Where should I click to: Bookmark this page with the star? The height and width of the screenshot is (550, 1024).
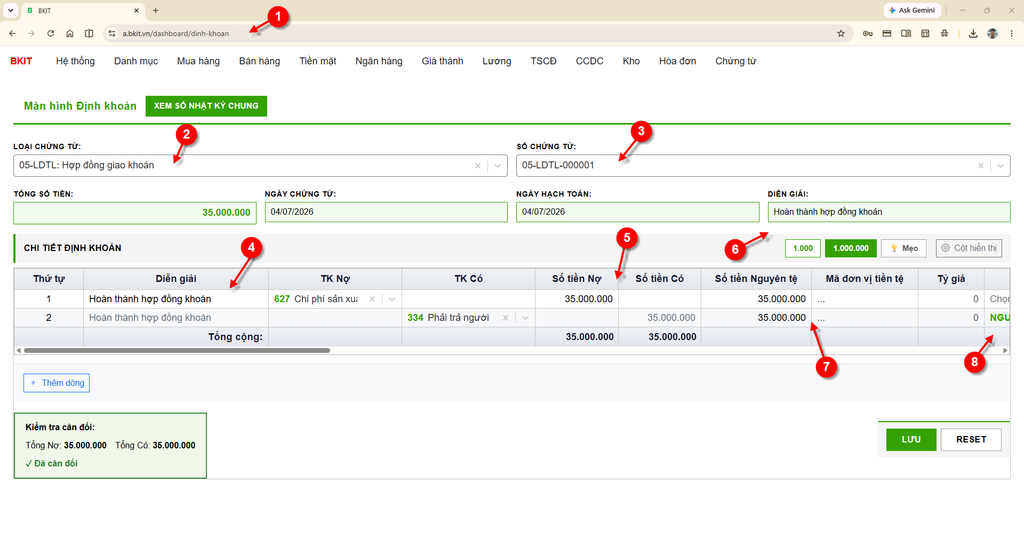841,33
